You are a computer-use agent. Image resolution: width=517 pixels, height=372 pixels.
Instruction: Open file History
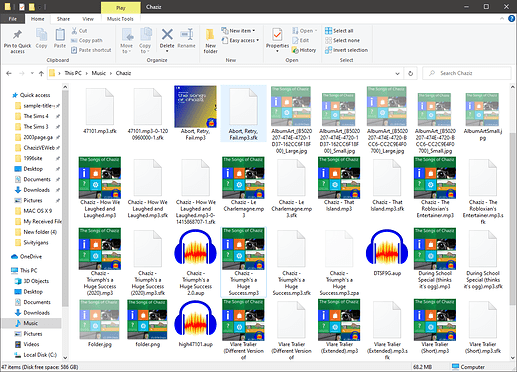(x=304, y=50)
